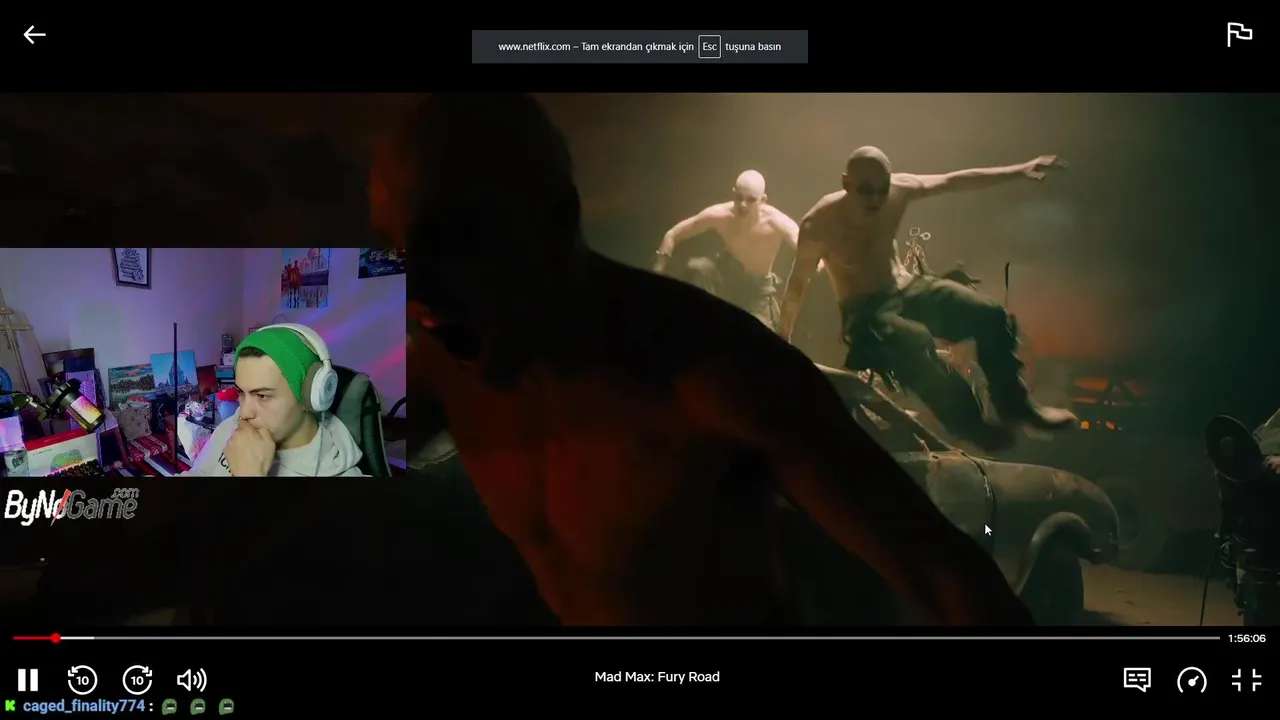Seek using the red progress scrubber

click(56, 638)
